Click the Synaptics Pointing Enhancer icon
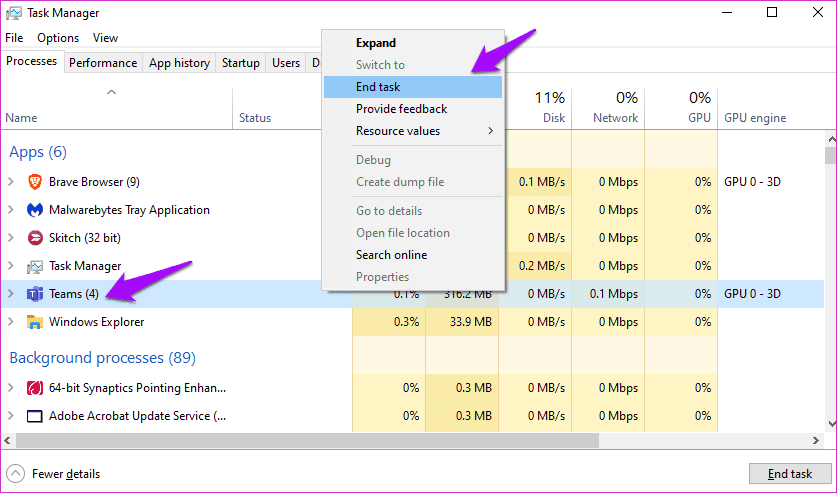837x493 pixels. point(34,388)
